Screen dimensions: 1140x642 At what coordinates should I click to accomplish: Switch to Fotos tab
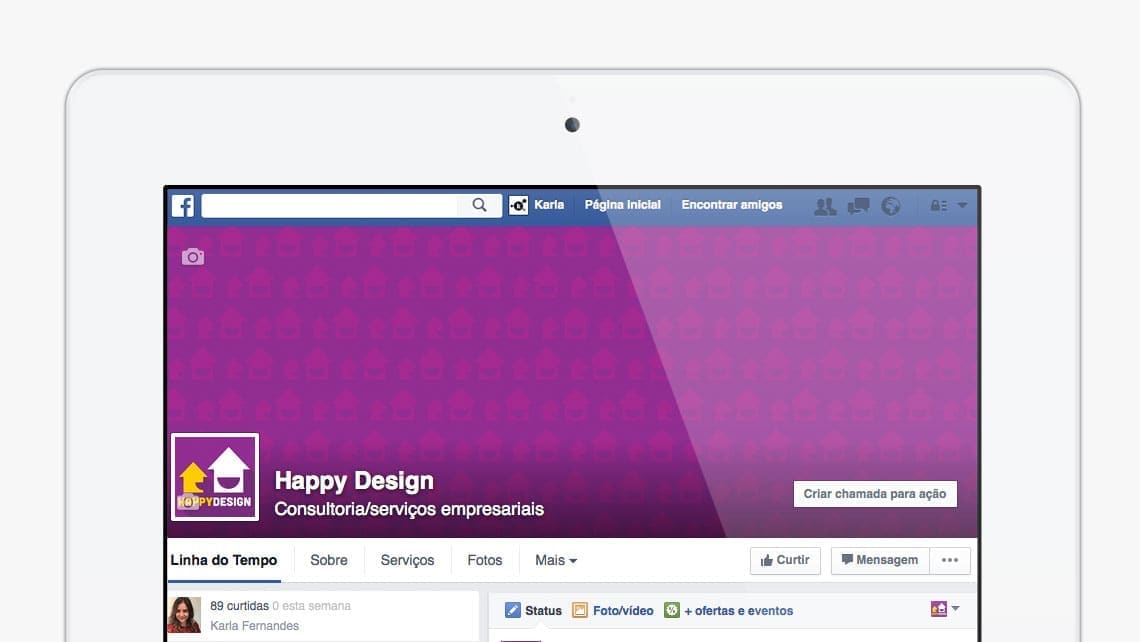pos(485,561)
